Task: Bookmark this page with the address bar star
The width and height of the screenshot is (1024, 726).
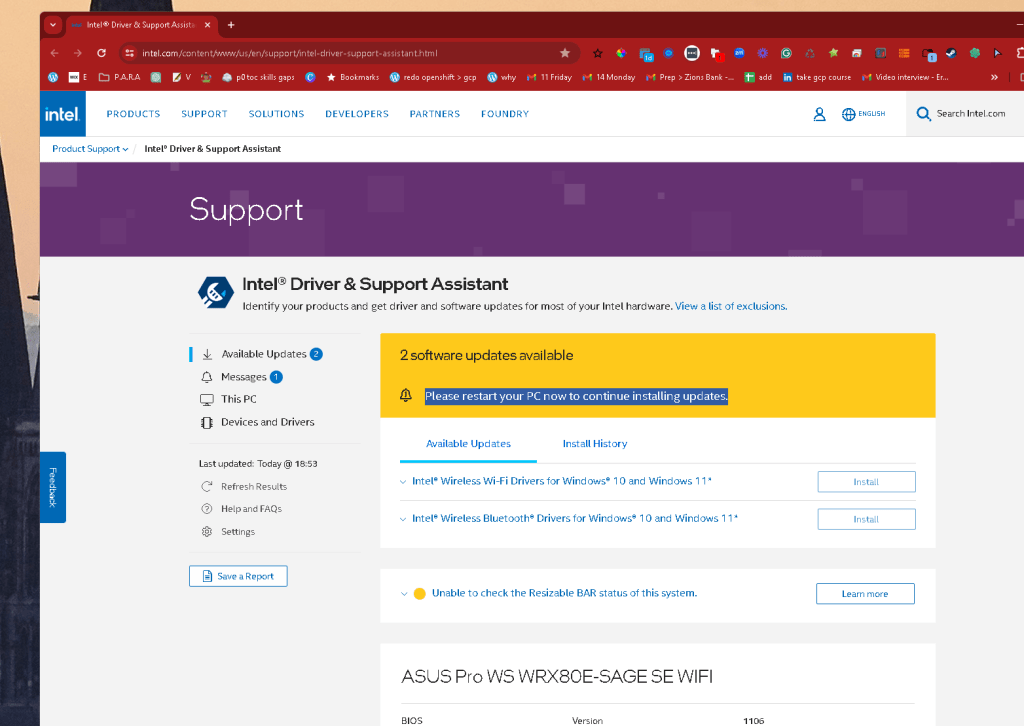Action: click(x=565, y=53)
